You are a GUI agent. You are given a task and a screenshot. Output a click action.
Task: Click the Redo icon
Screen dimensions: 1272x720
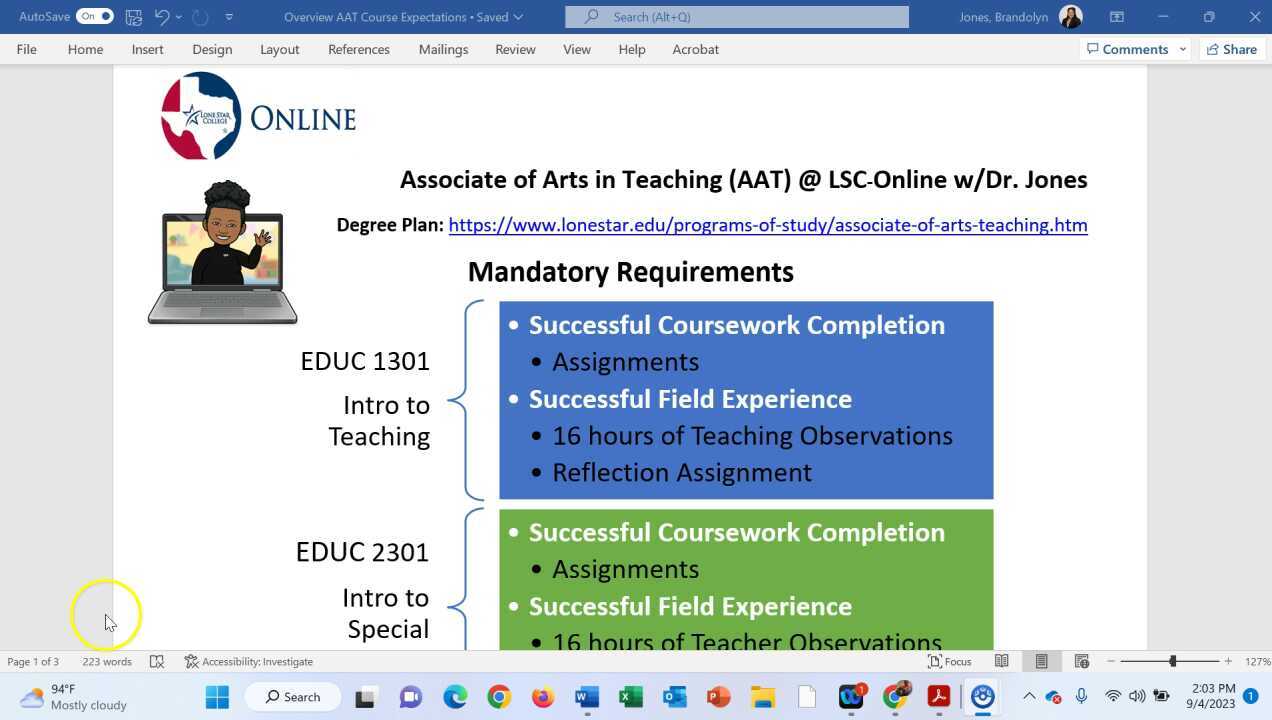tap(199, 17)
